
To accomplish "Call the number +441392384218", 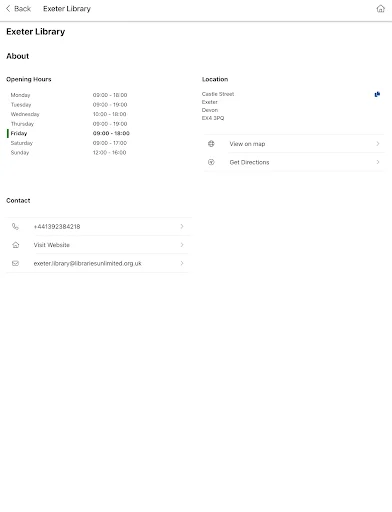I will (99, 227).
